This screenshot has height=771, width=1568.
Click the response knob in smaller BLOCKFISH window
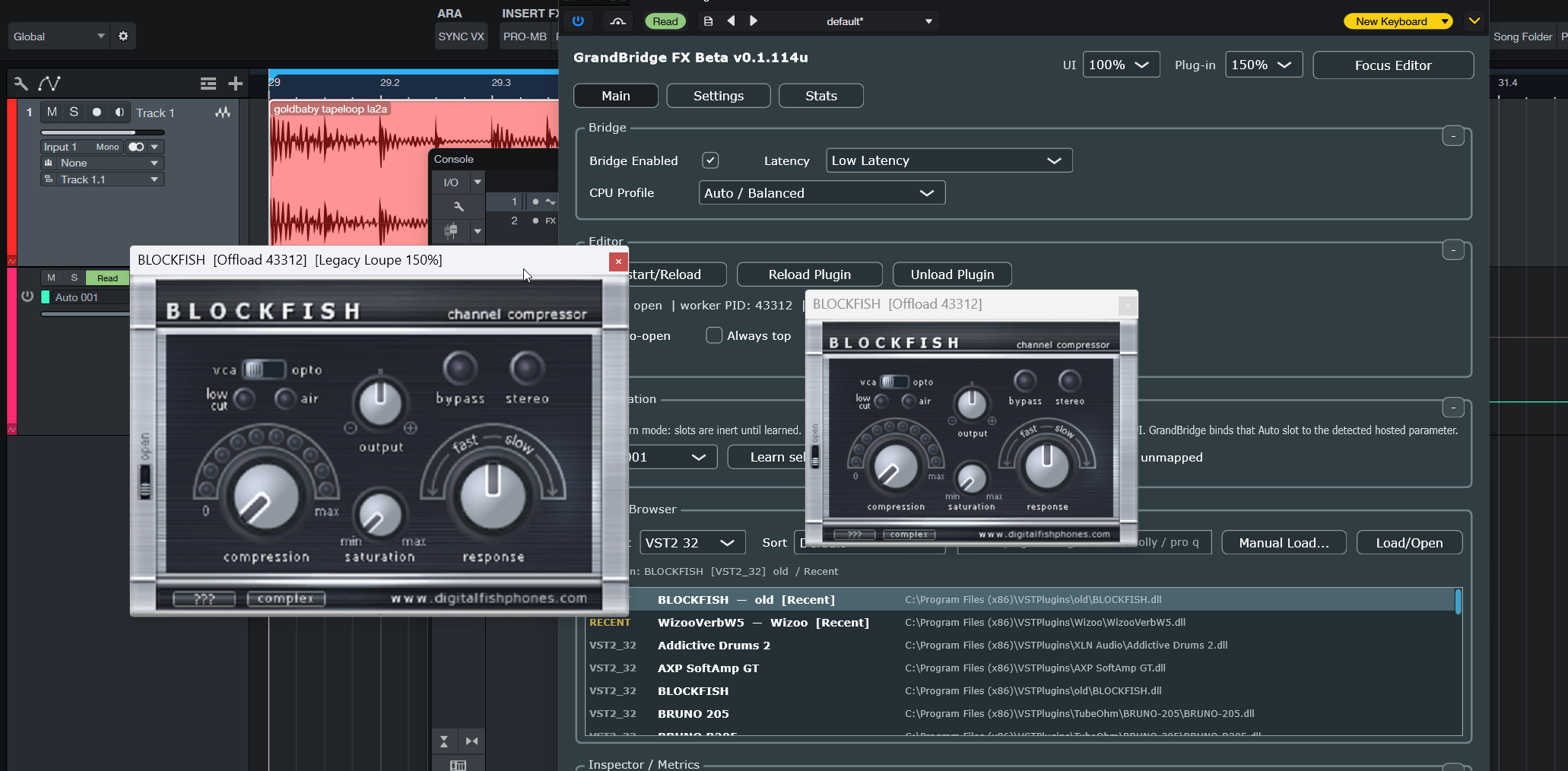click(x=1047, y=465)
